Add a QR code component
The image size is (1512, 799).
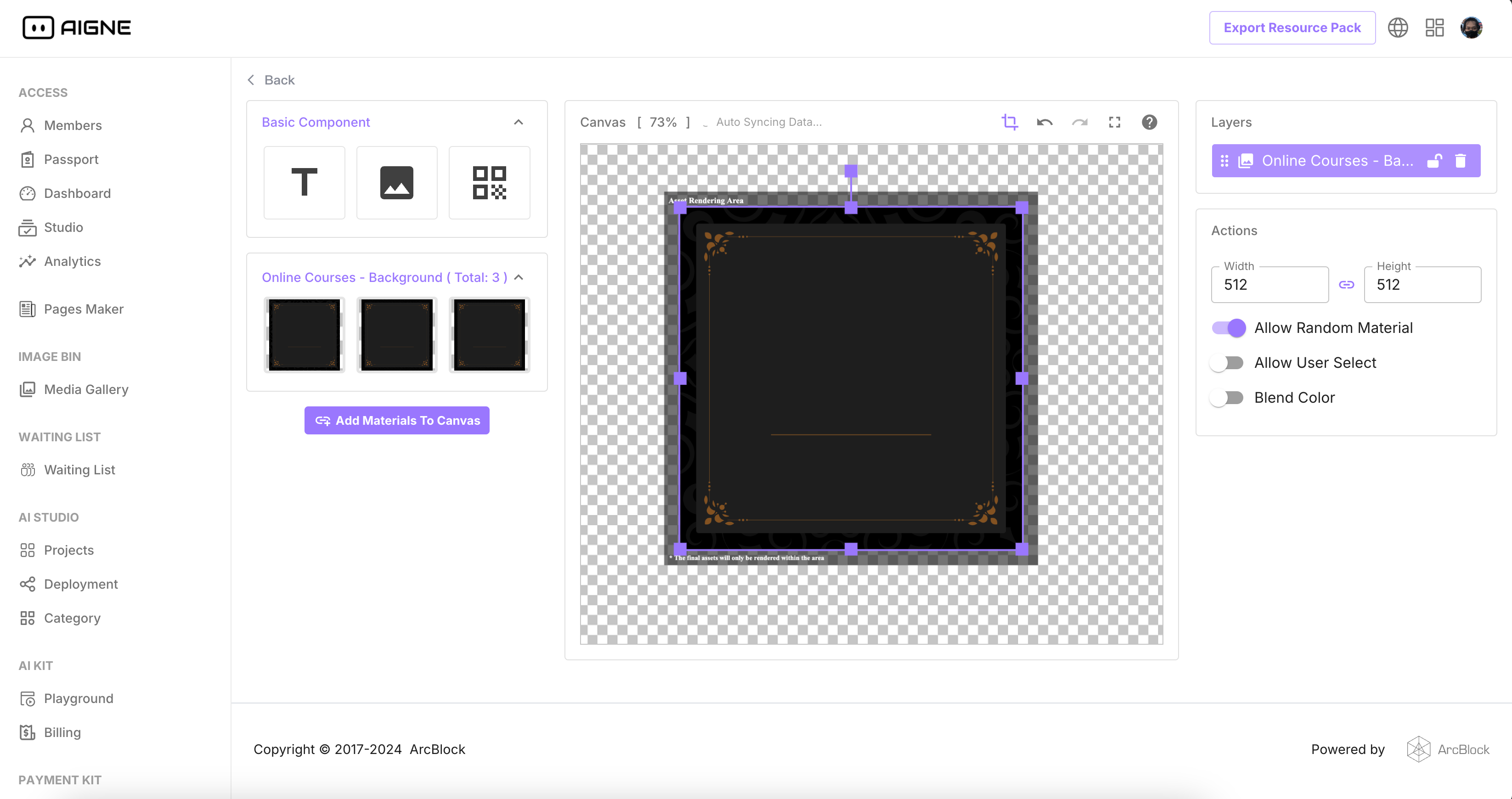(489, 182)
